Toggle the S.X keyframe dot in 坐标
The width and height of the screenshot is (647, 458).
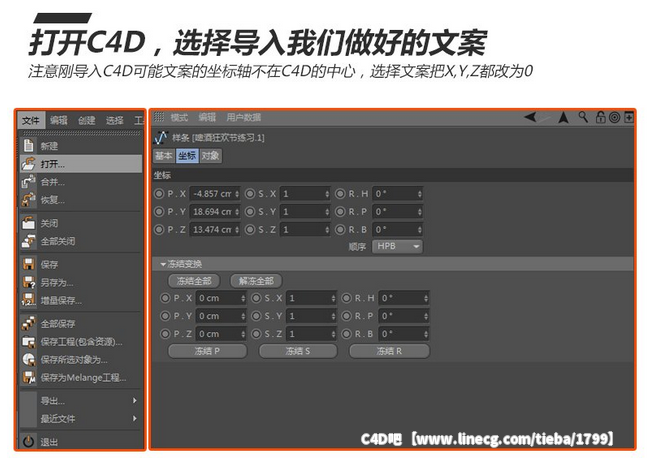coord(250,194)
